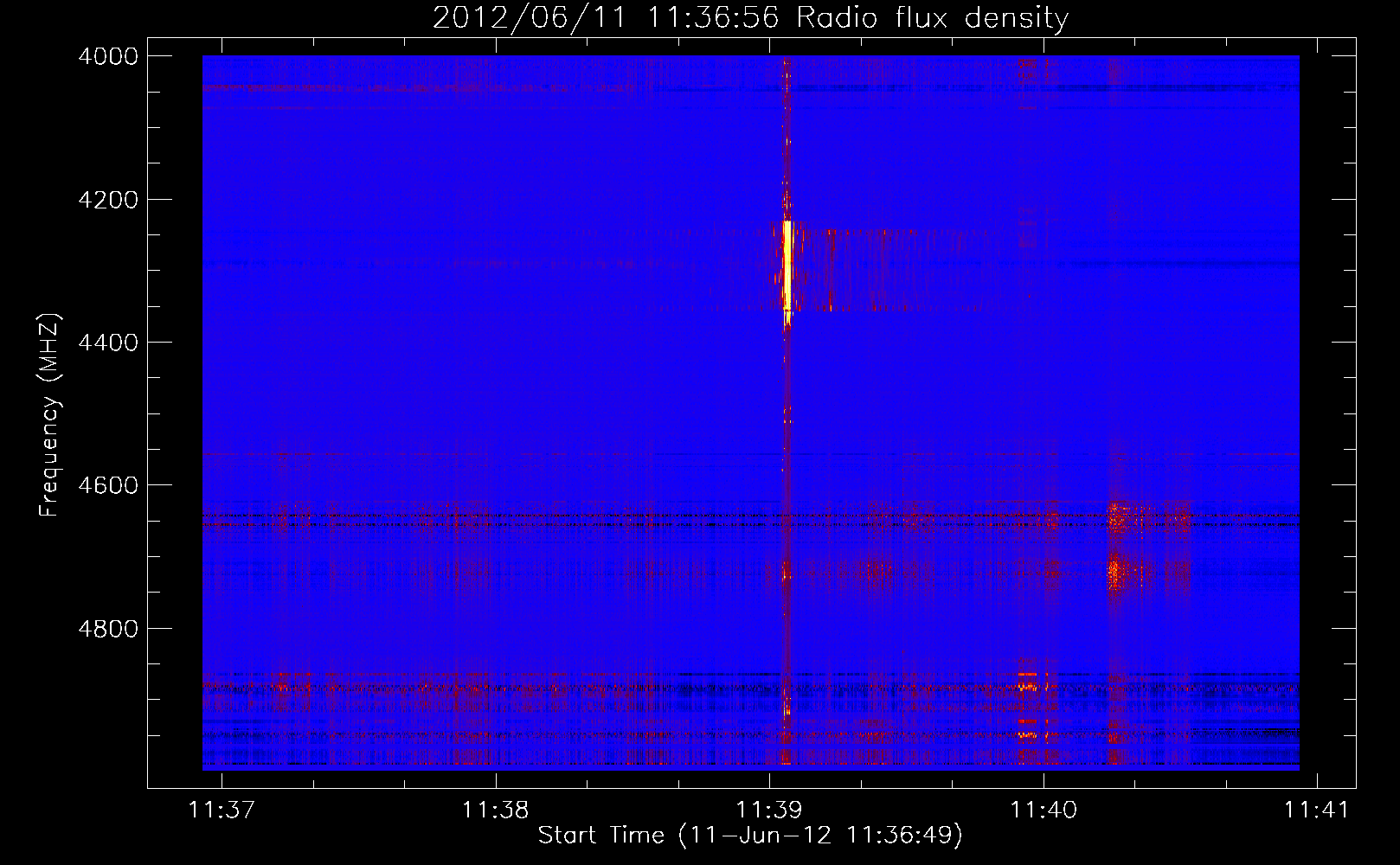Click the 4800 frequency tick label

click(x=108, y=628)
